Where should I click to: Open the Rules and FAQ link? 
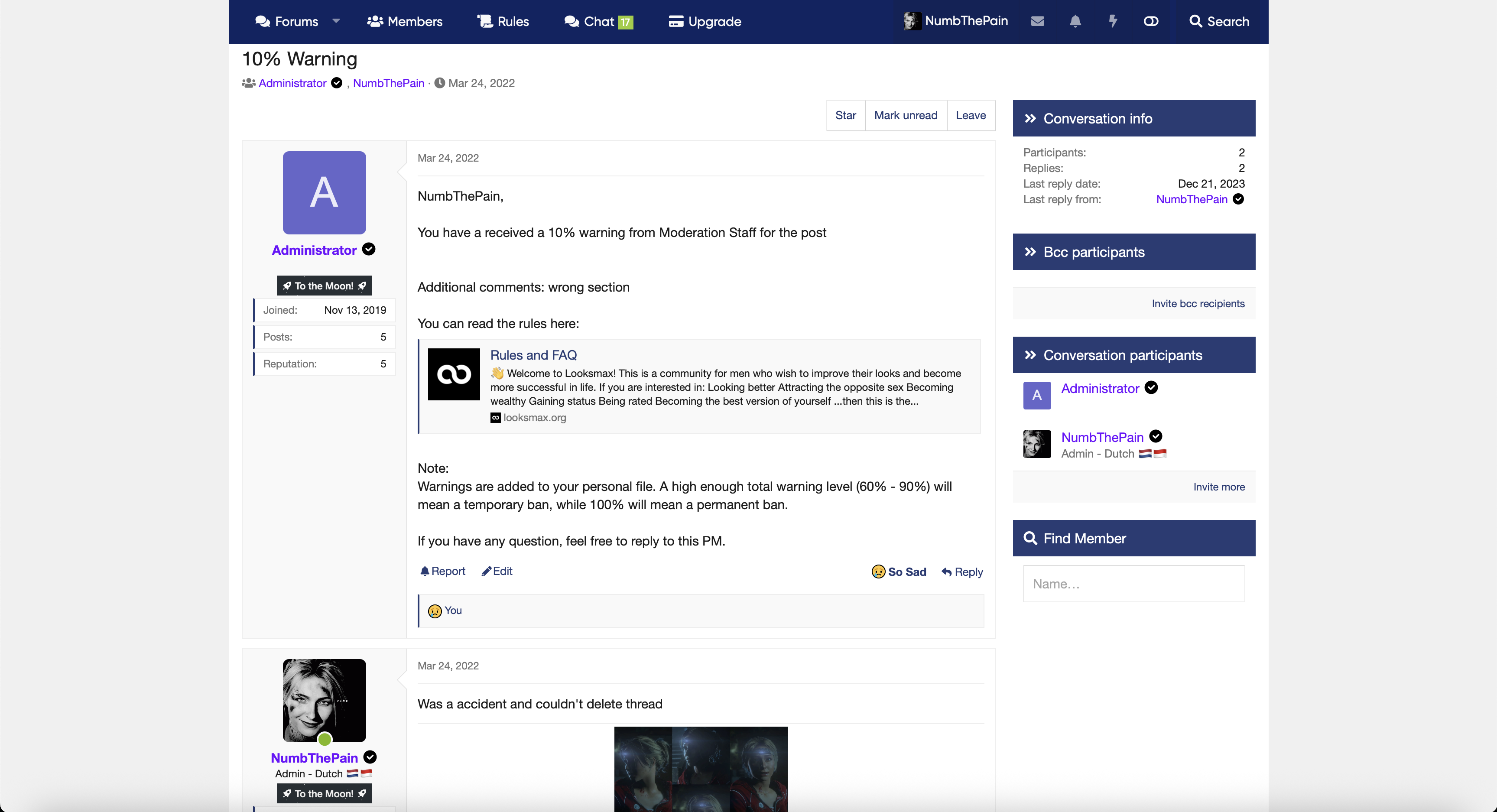coord(533,355)
